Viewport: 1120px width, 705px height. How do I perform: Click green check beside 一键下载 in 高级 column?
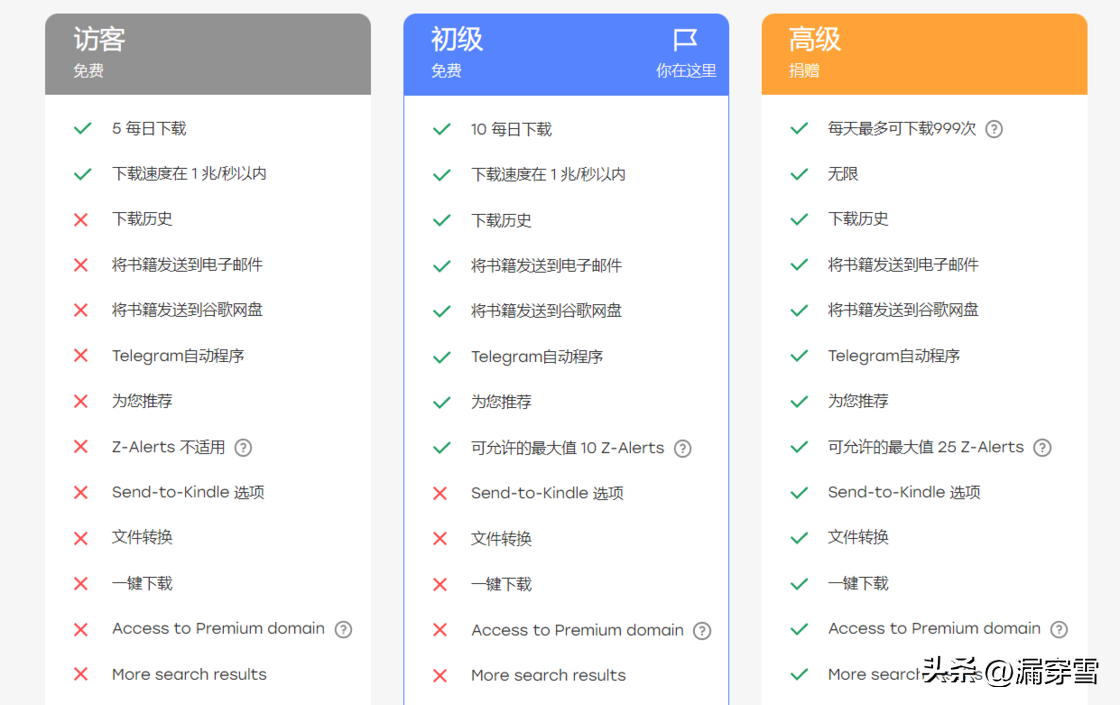point(799,584)
